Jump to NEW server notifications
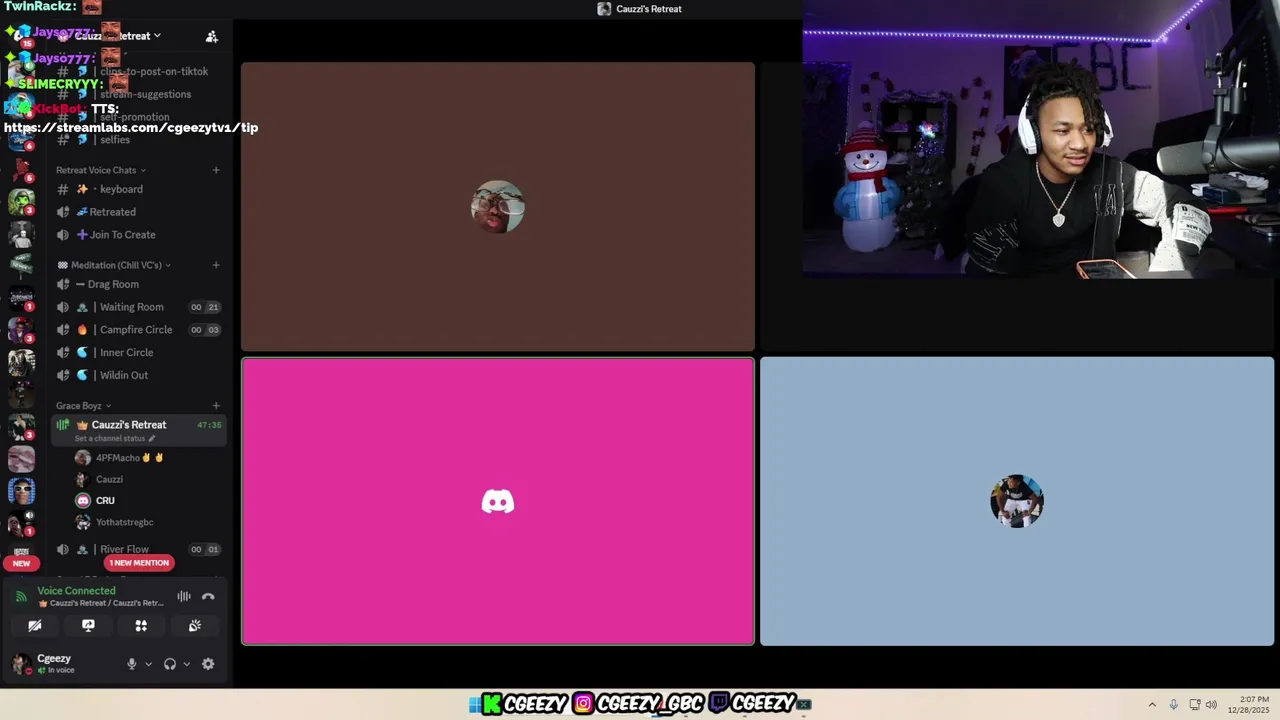Viewport: 1280px width, 720px height. pos(21,563)
